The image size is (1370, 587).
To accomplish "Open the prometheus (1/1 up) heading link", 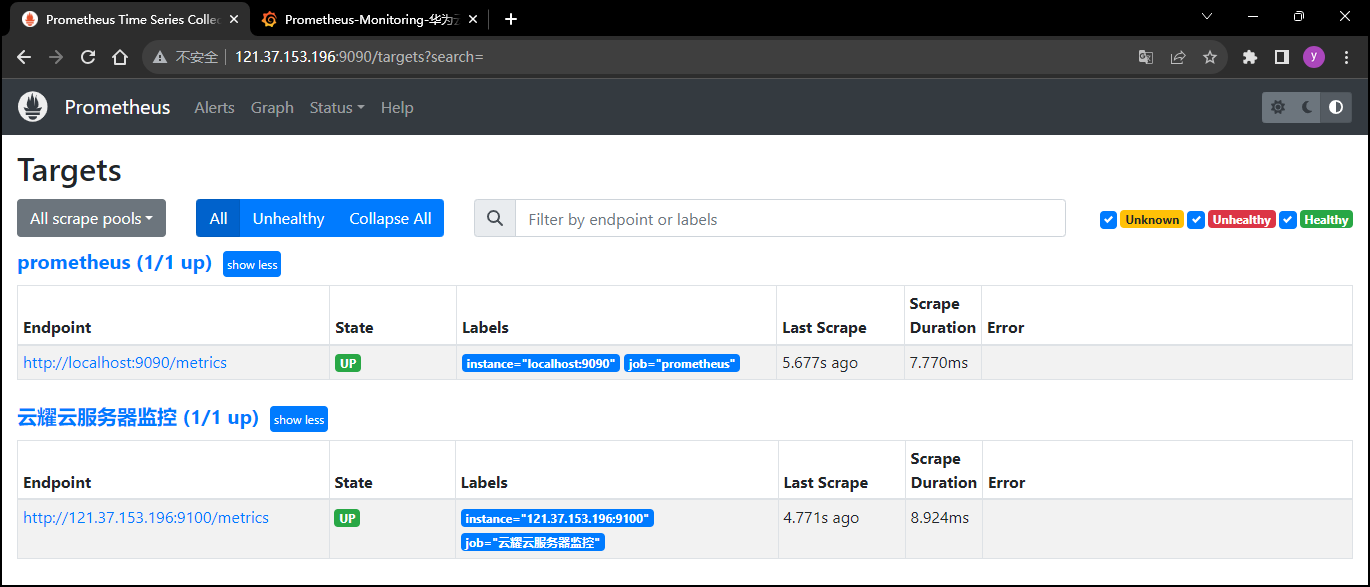I will (x=114, y=263).
